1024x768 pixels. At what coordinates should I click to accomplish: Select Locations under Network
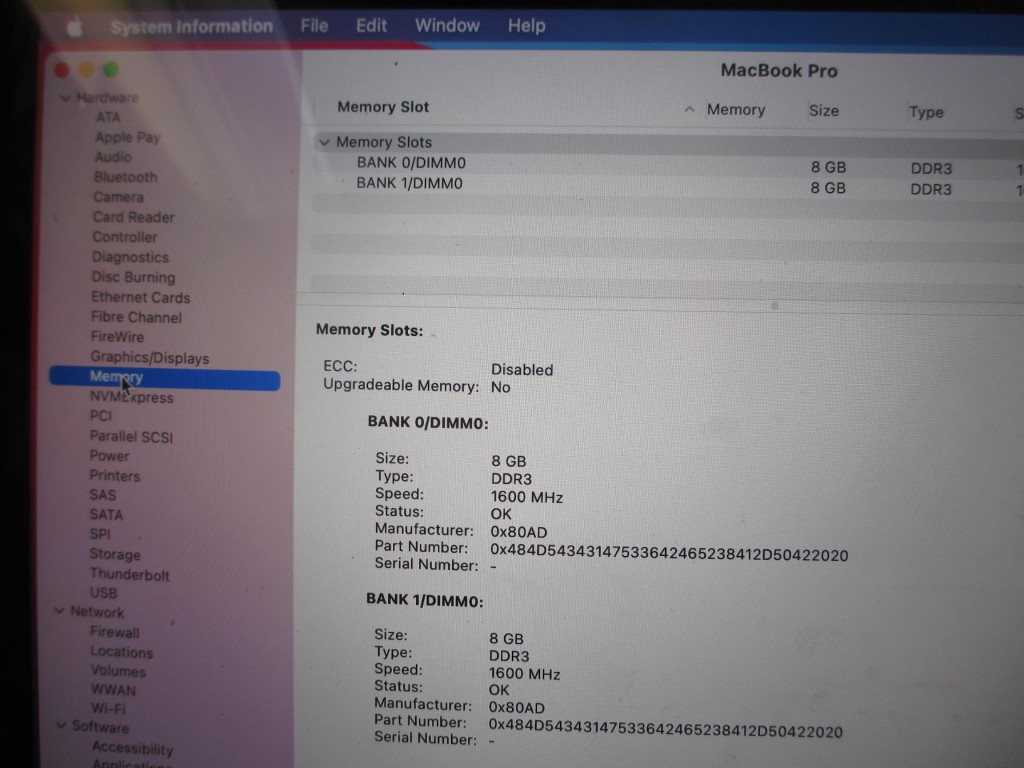pos(121,652)
